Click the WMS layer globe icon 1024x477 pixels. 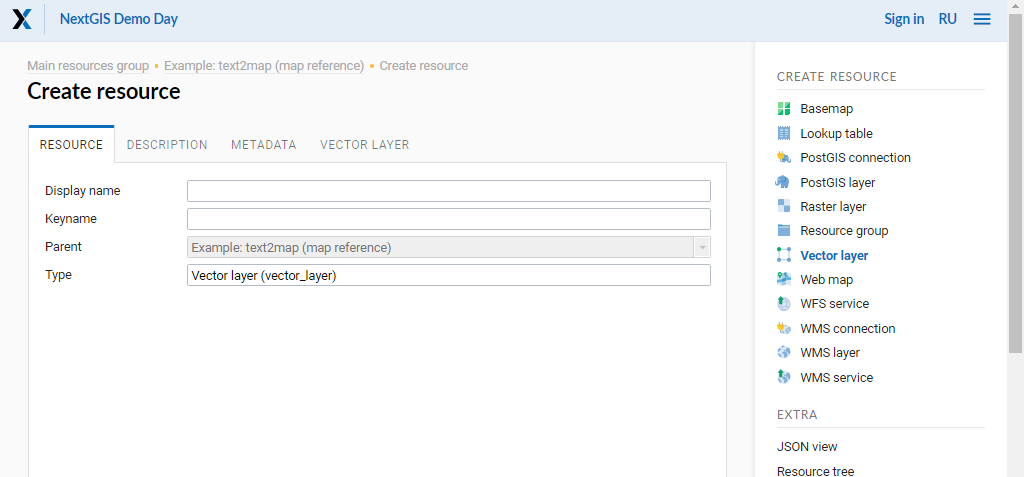click(x=784, y=353)
